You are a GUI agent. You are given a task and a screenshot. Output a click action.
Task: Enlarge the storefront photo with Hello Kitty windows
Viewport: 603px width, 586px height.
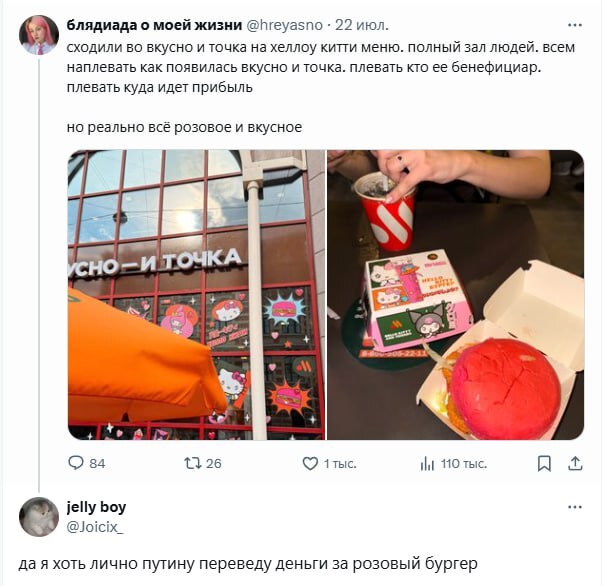coord(197,295)
